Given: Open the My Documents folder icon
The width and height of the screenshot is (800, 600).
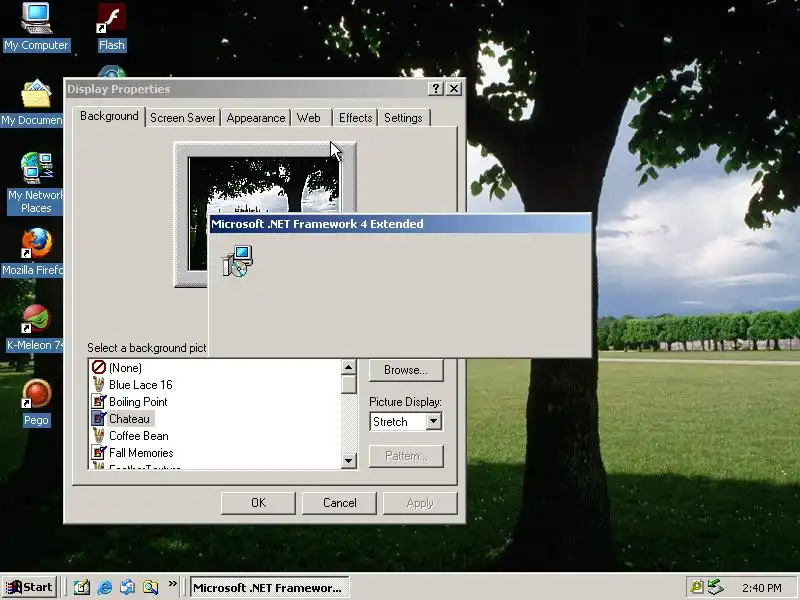Looking at the screenshot, I should pos(36,93).
